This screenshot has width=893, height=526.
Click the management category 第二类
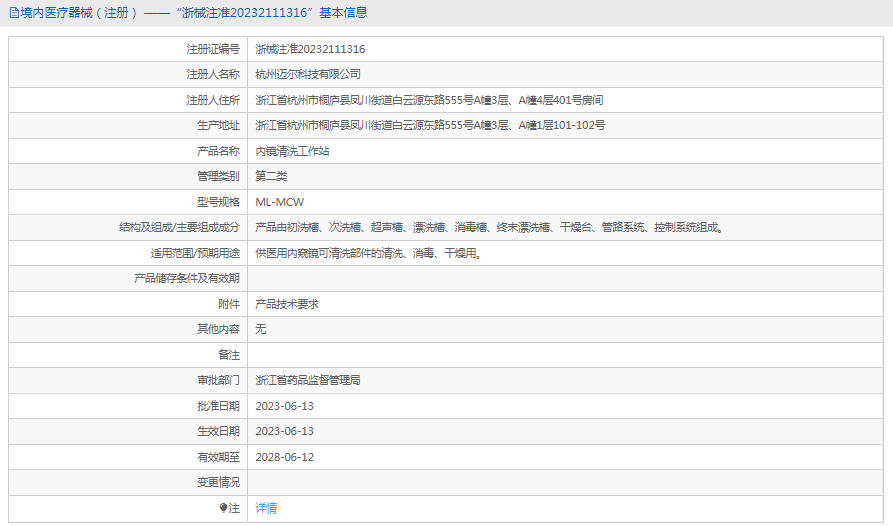(271, 176)
